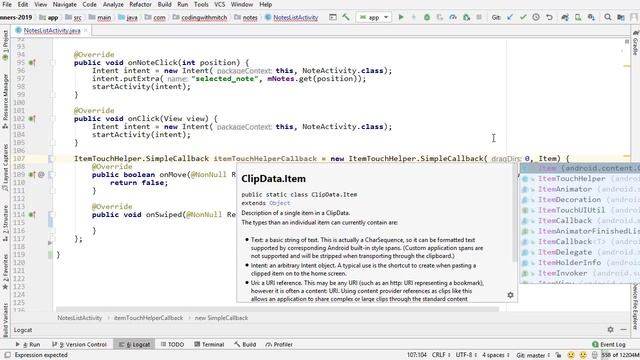Select ItemAnimator in completion list

point(580,189)
